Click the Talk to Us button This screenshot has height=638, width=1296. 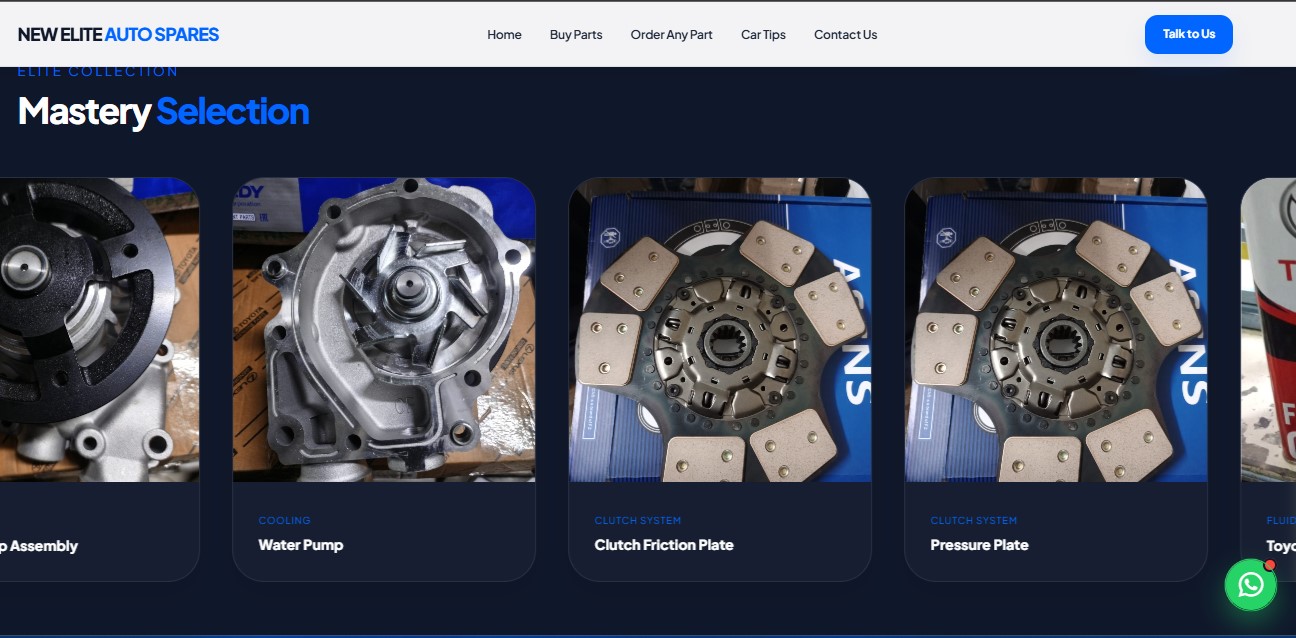pos(1188,34)
